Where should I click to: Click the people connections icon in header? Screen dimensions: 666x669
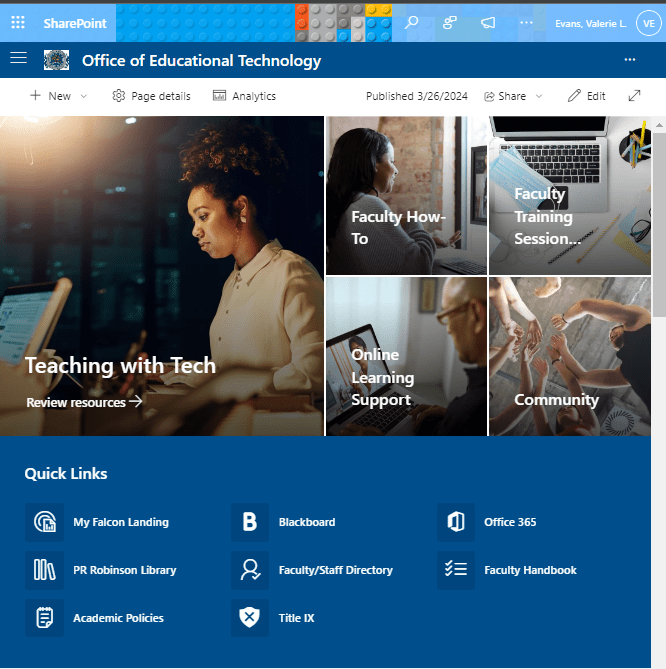(x=450, y=22)
